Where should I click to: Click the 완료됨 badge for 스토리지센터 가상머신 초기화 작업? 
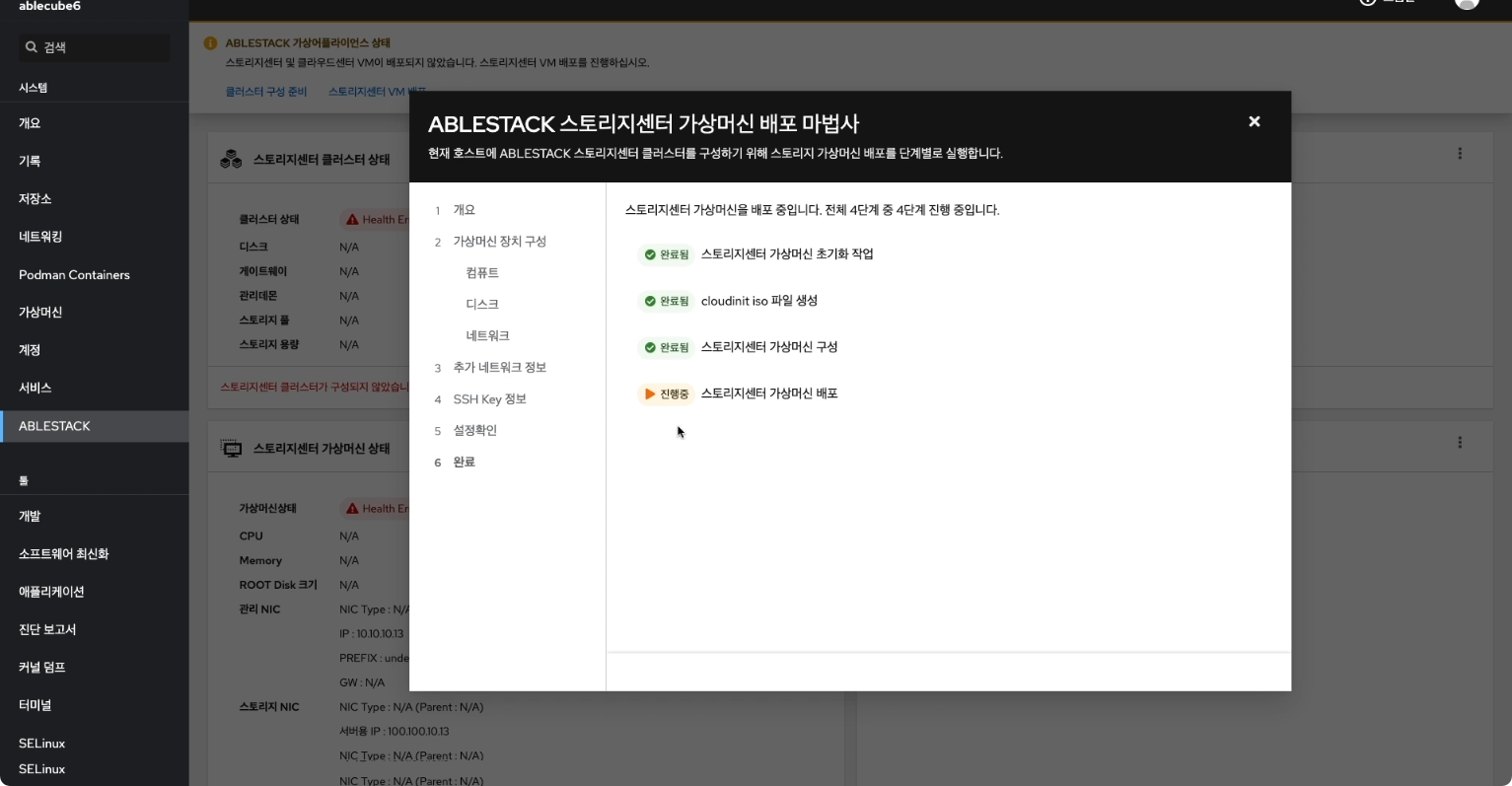tap(666, 254)
